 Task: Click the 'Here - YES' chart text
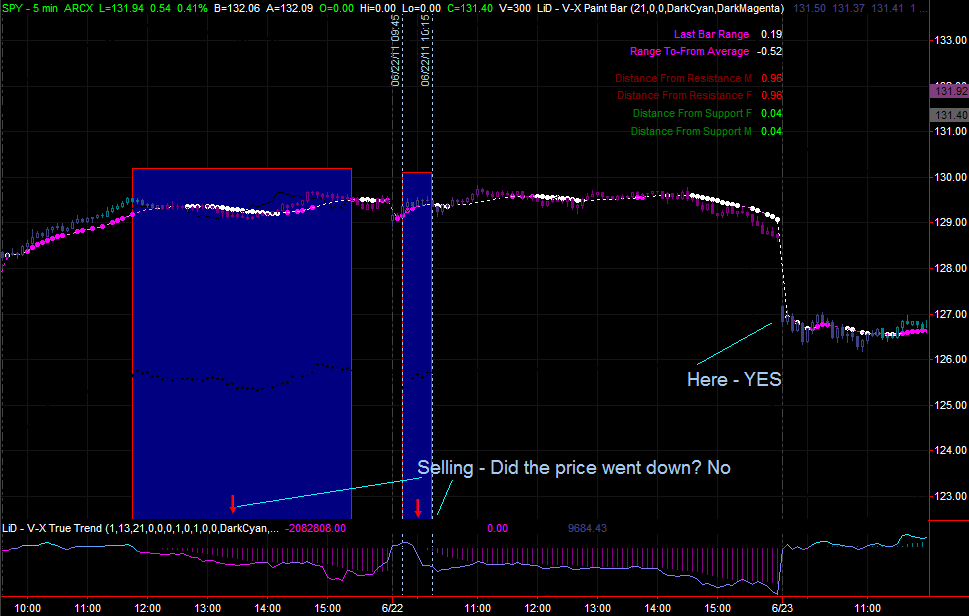[734, 379]
